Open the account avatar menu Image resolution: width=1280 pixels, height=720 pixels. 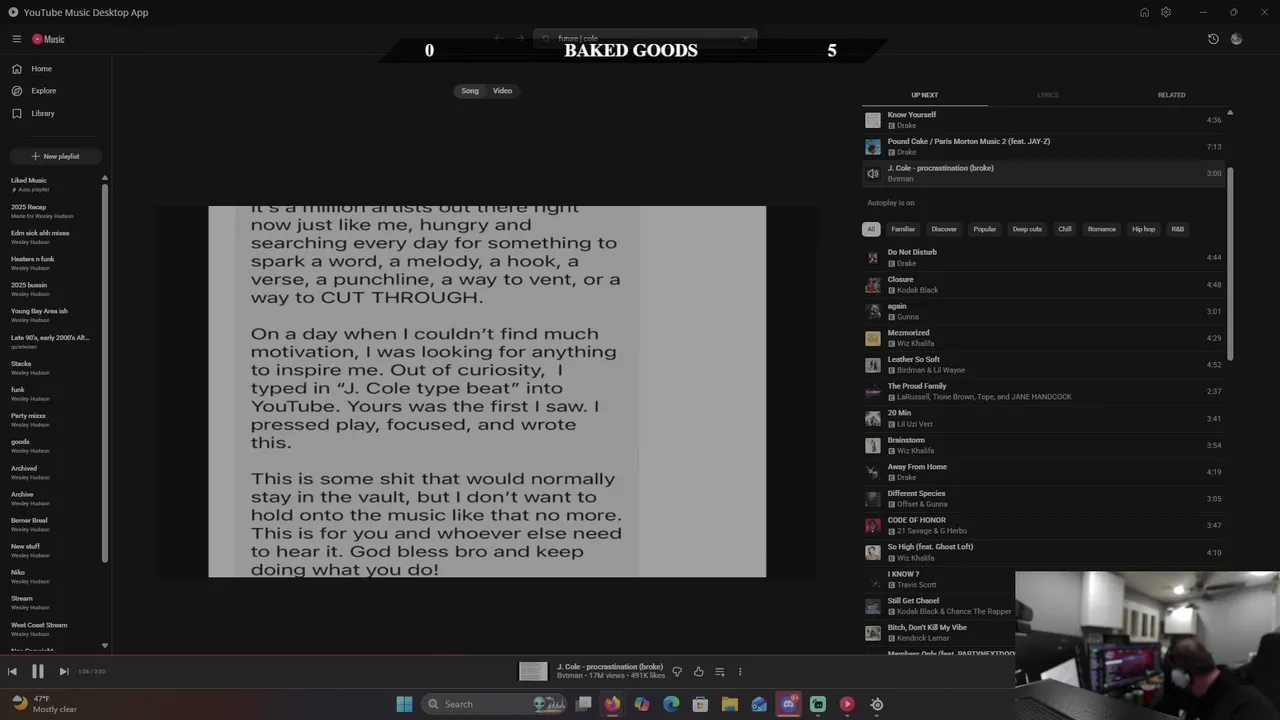point(1237,39)
